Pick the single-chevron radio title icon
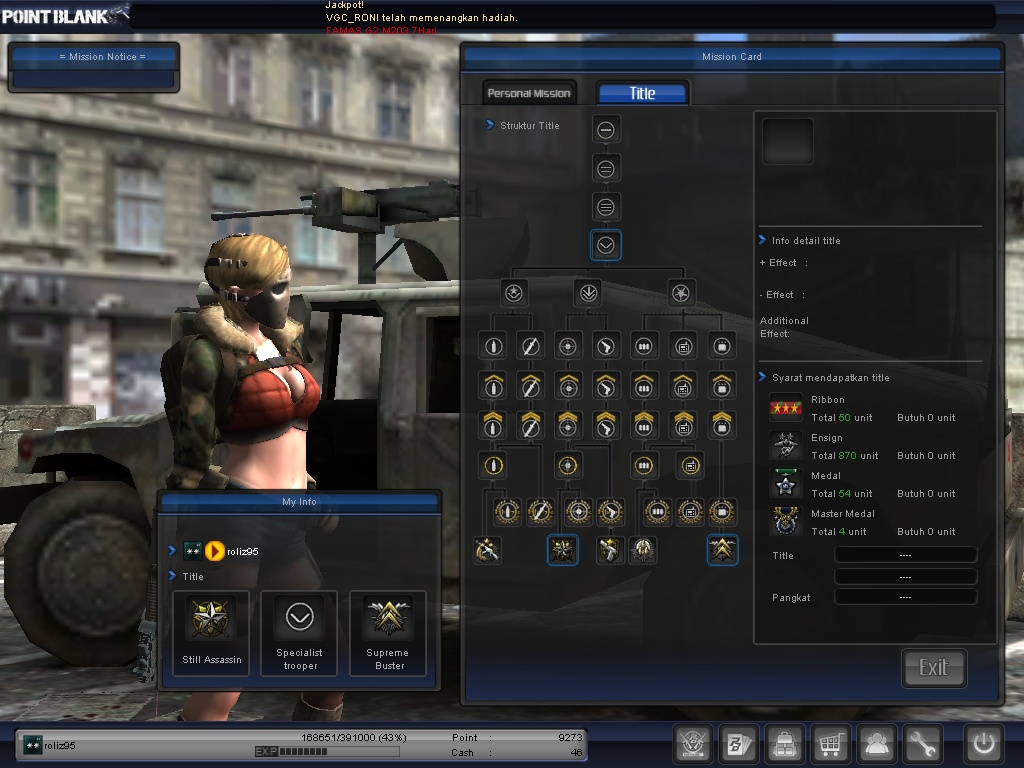The width and height of the screenshot is (1024, 768). pyautogui.click(x=683, y=386)
